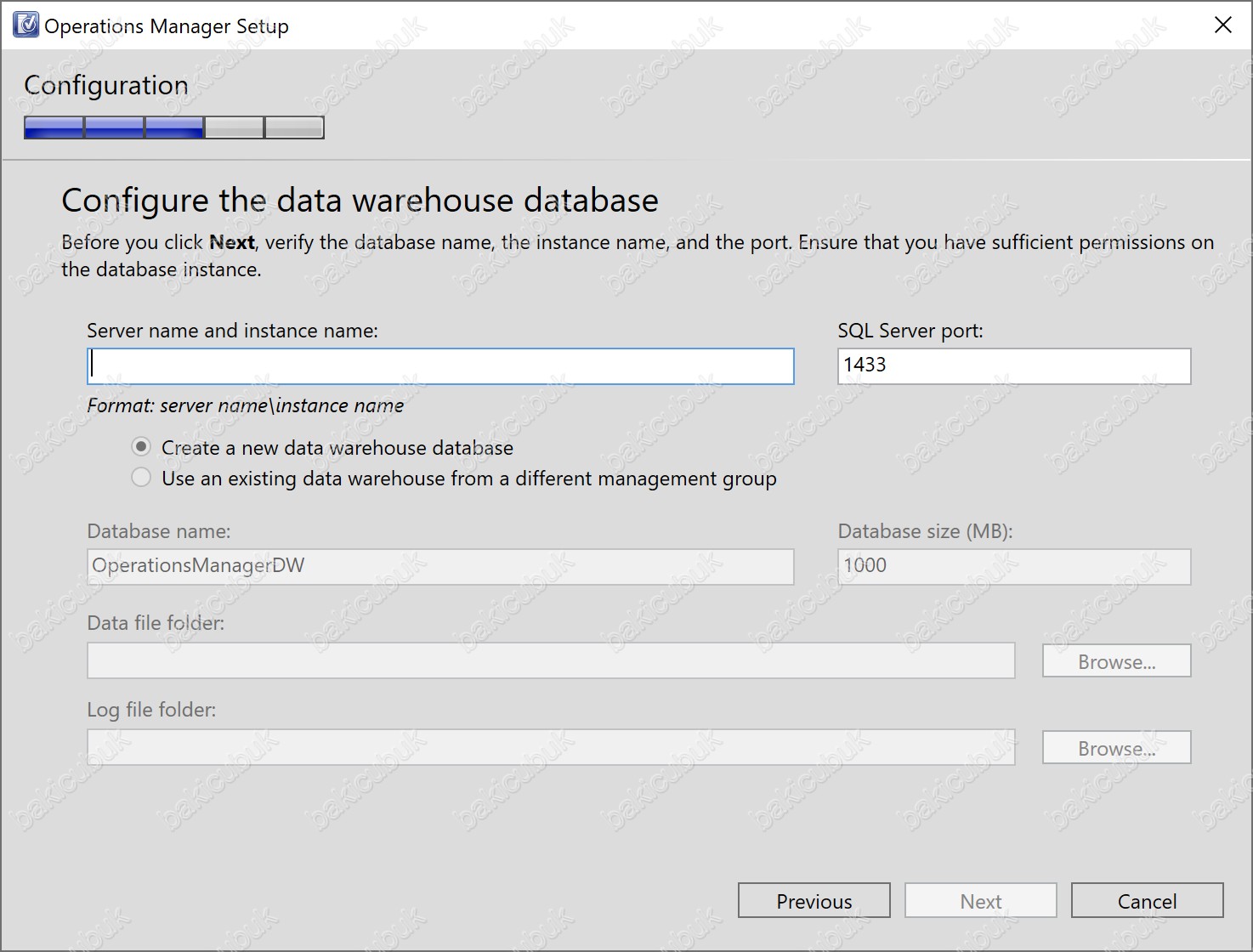
Task: Click the Format: server name\instance name hint
Action: [x=246, y=406]
